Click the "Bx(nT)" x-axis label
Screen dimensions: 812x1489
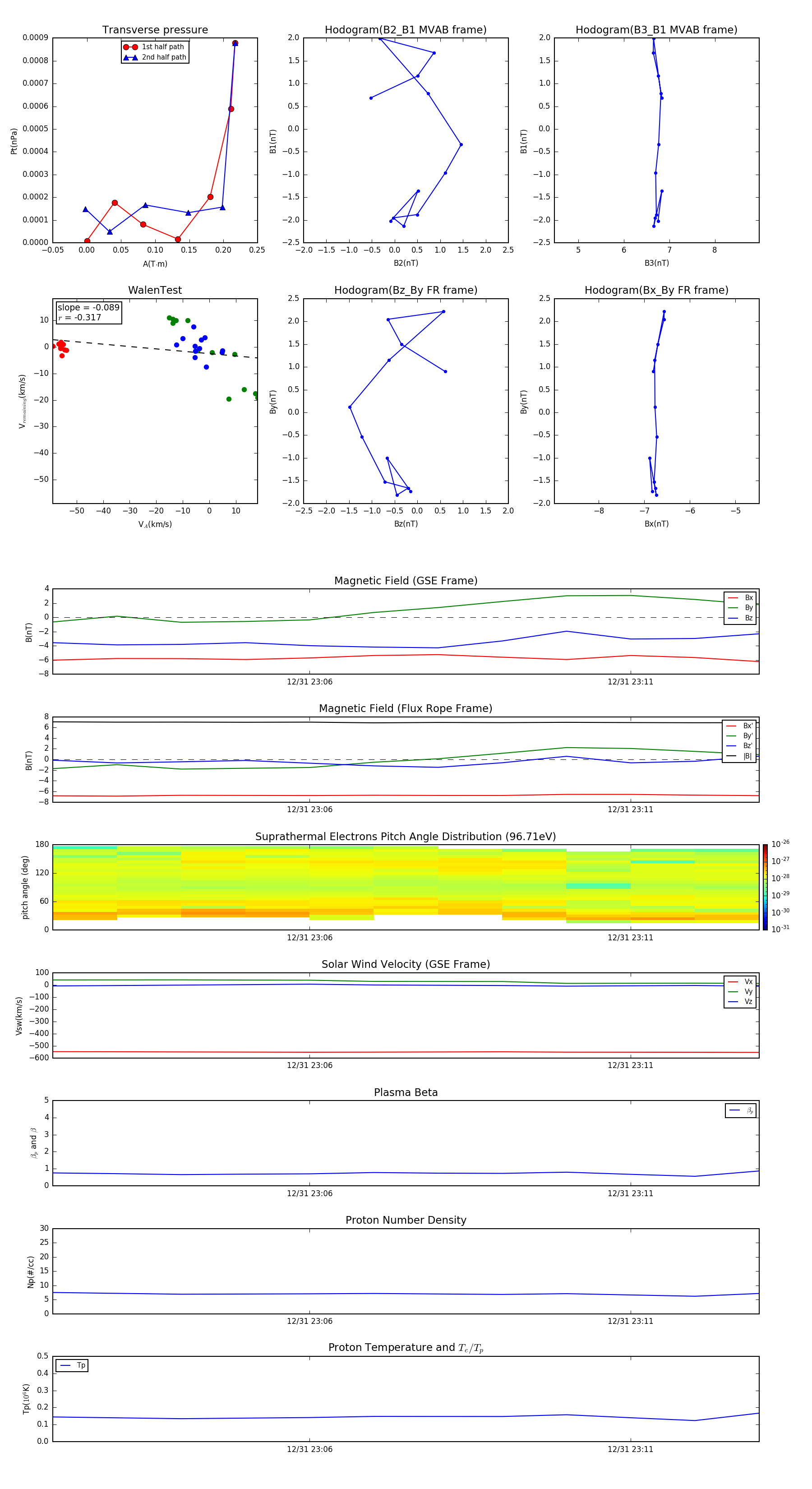point(656,524)
